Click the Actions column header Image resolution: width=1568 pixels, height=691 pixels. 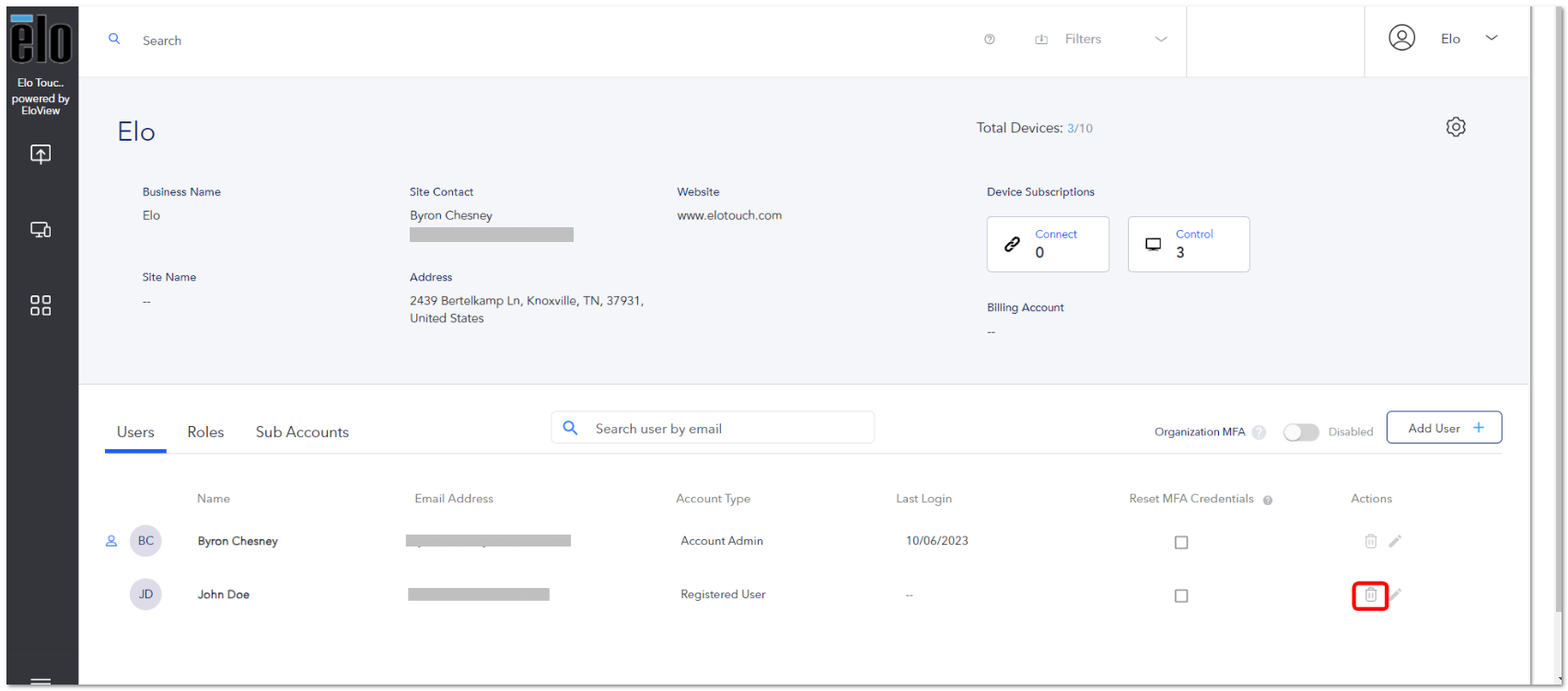point(1371,499)
